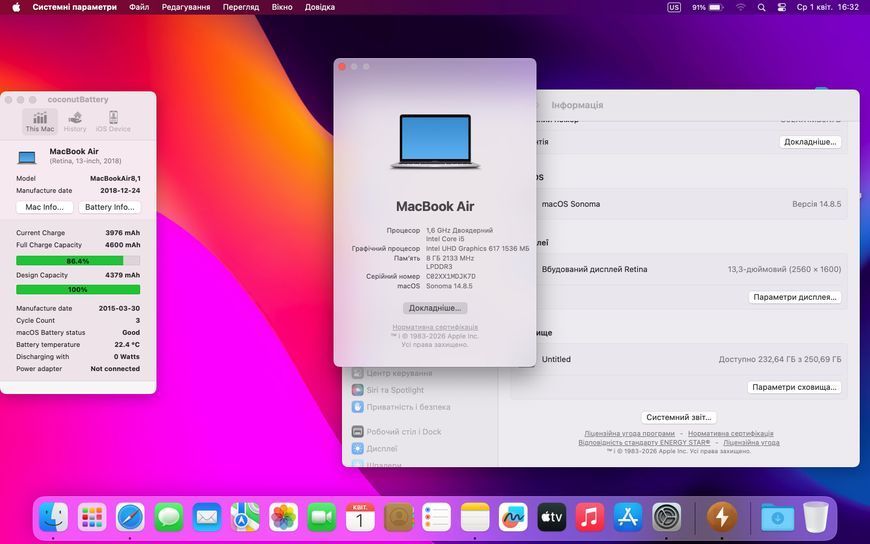This screenshot has width=870, height=544.
Task: Open Messages app in the Dock
Action: point(169,518)
